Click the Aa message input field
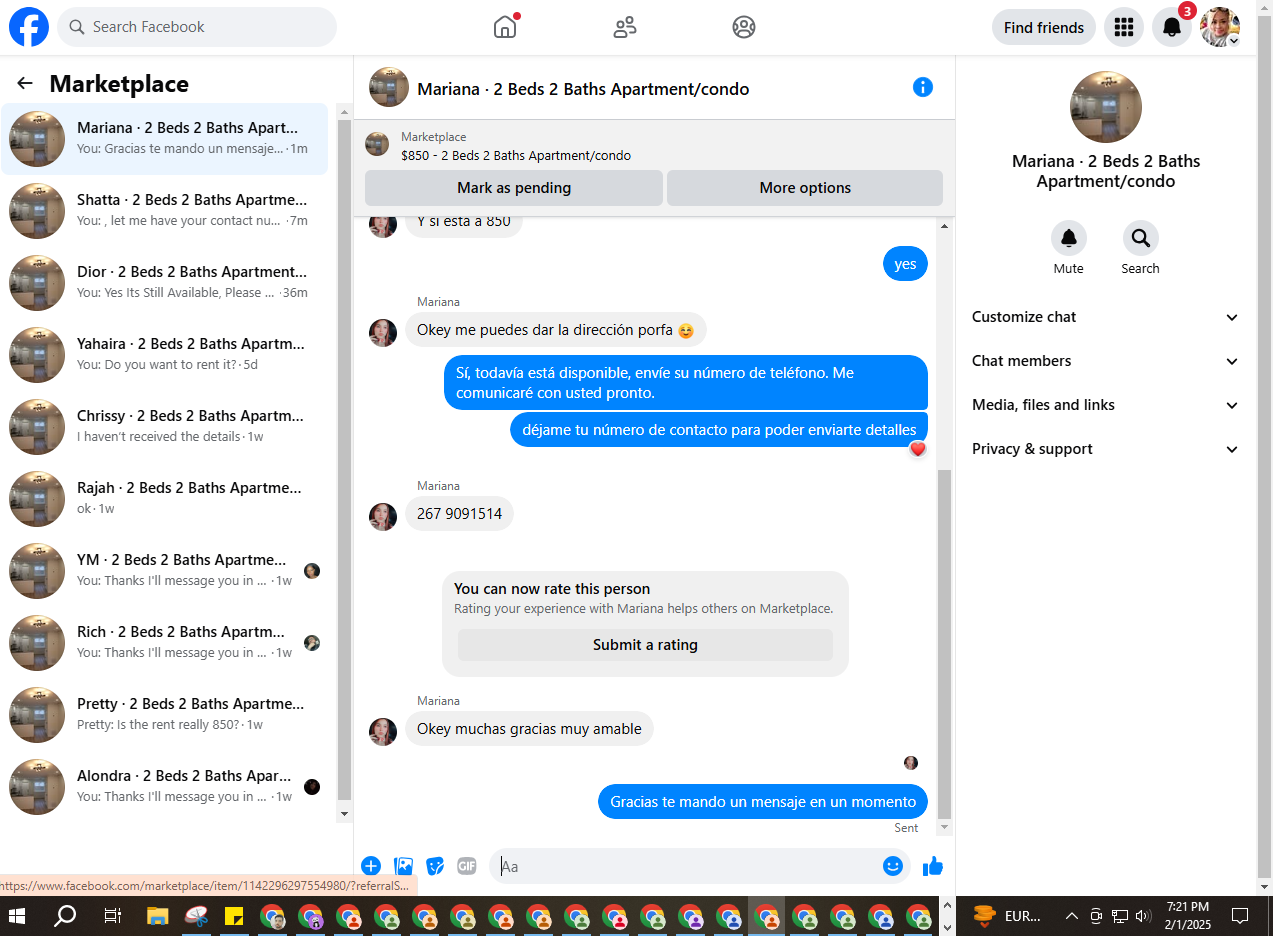This screenshot has width=1273, height=936. [x=687, y=866]
